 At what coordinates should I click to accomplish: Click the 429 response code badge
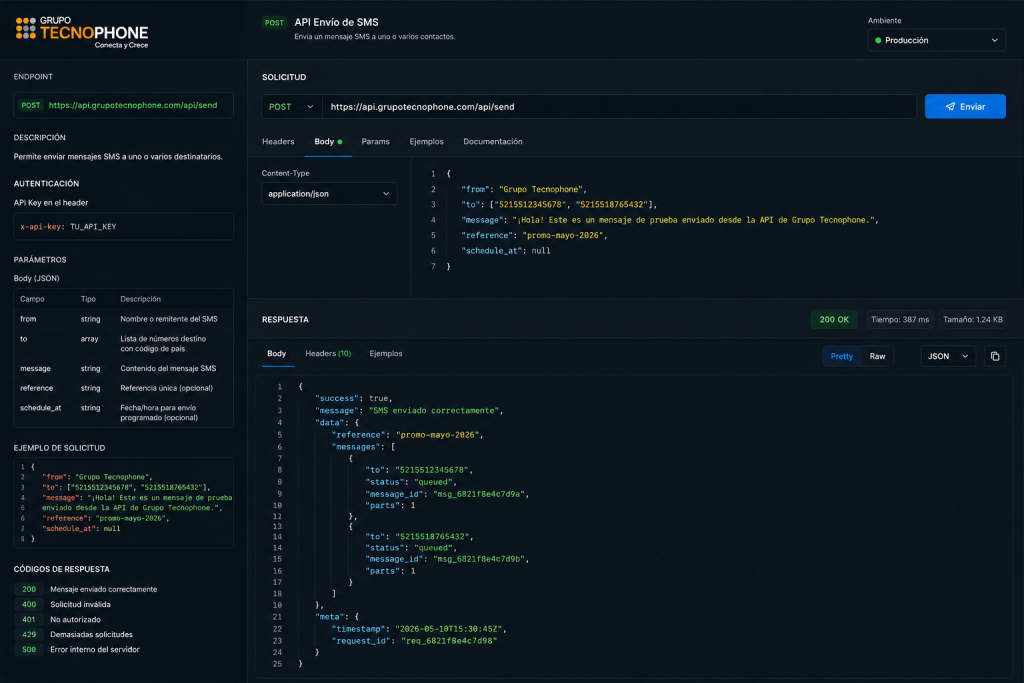coord(29,635)
